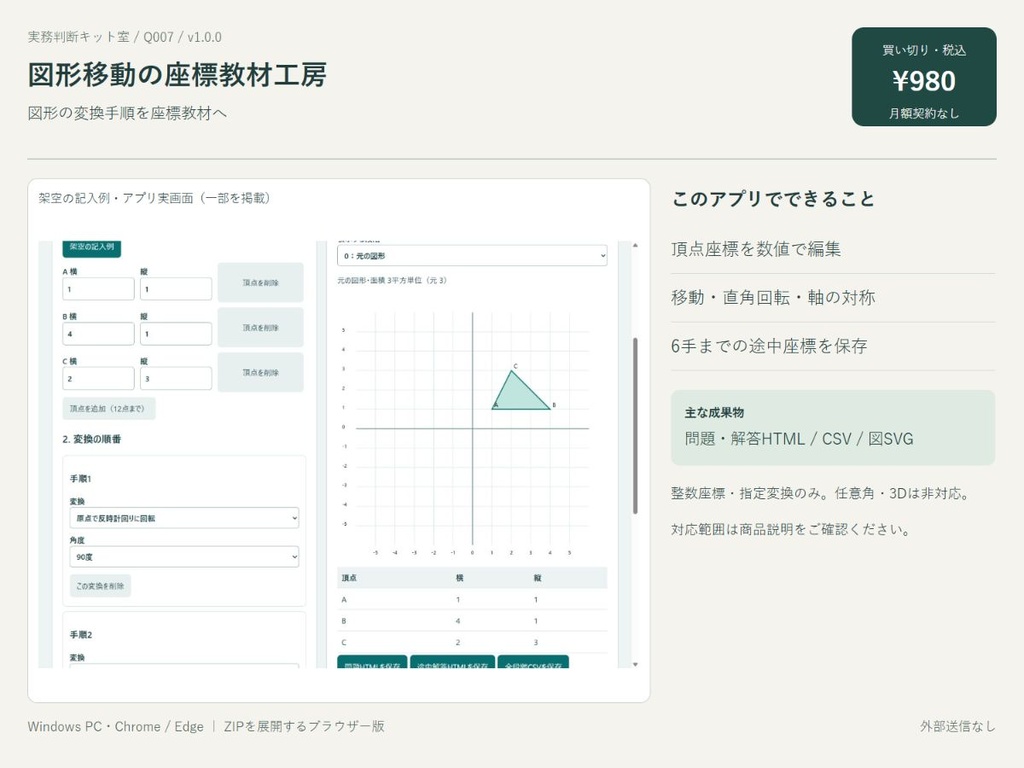
Task: Click the Windows PC・Chrome / Edge footer text
Action: pyautogui.click(x=116, y=726)
